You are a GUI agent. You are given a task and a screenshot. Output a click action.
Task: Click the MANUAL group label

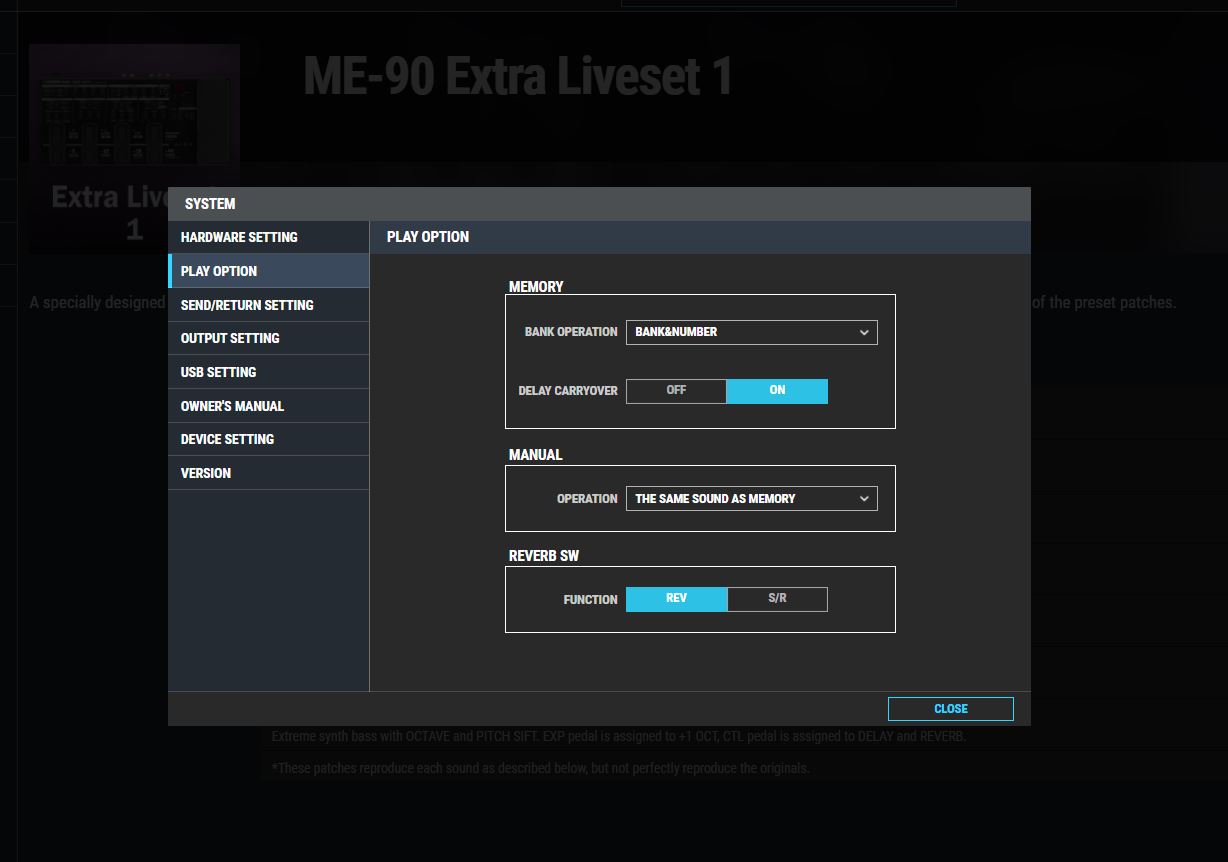click(536, 455)
